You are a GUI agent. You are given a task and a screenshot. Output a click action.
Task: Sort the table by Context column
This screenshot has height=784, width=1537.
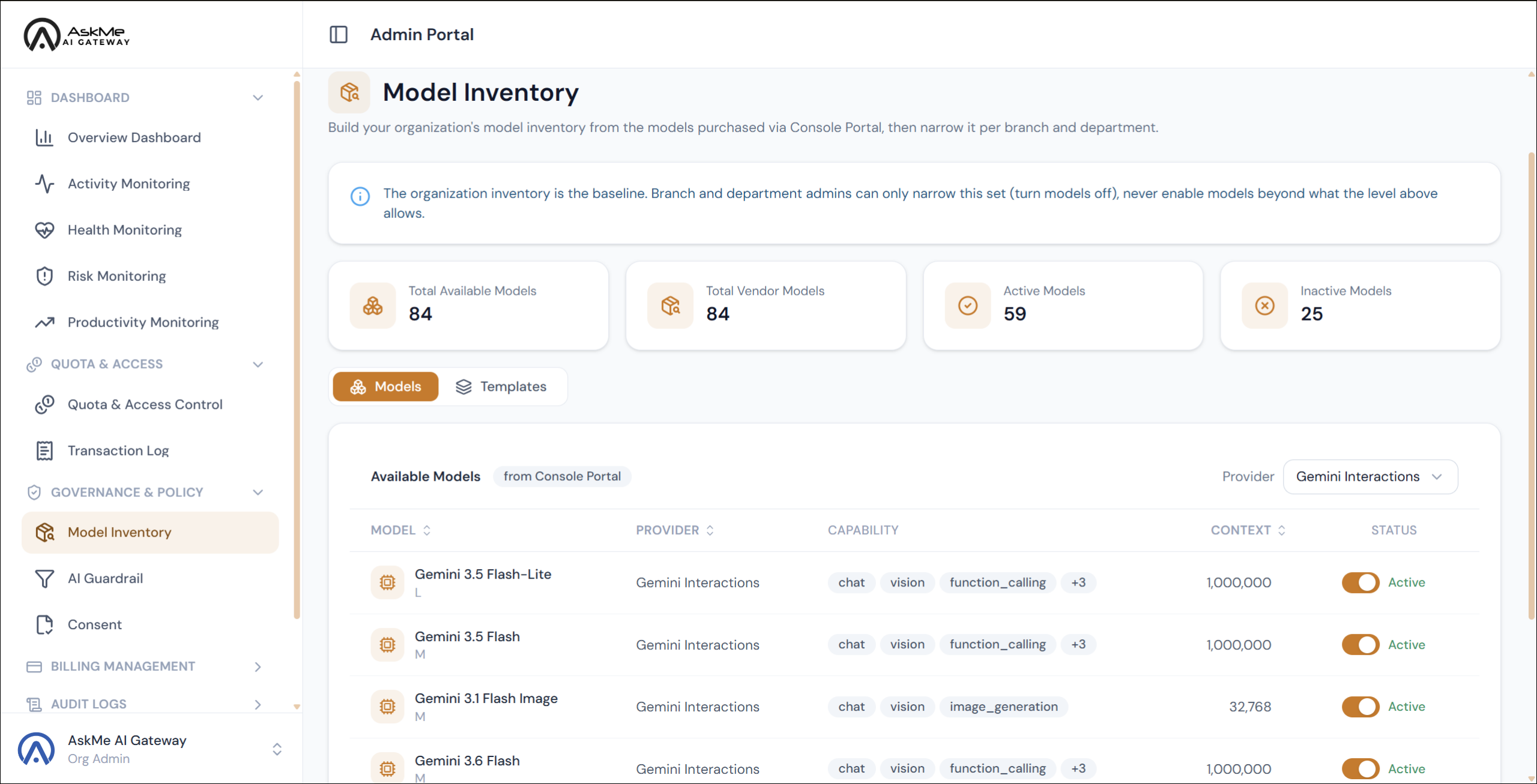tap(1248, 531)
